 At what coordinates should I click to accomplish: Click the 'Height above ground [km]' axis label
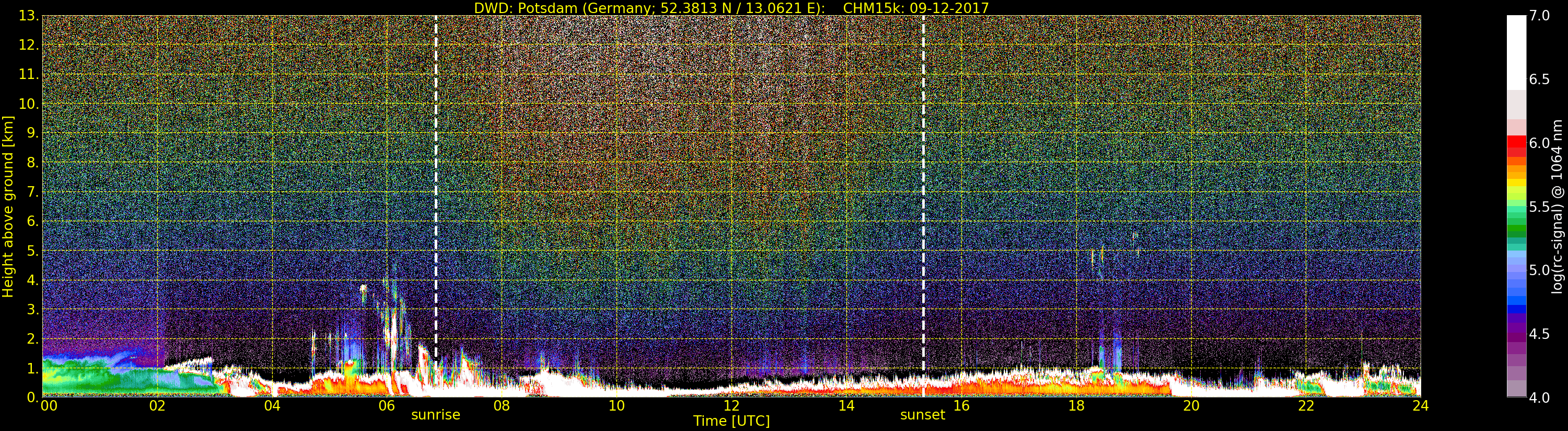pyautogui.click(x=8, y=206)
